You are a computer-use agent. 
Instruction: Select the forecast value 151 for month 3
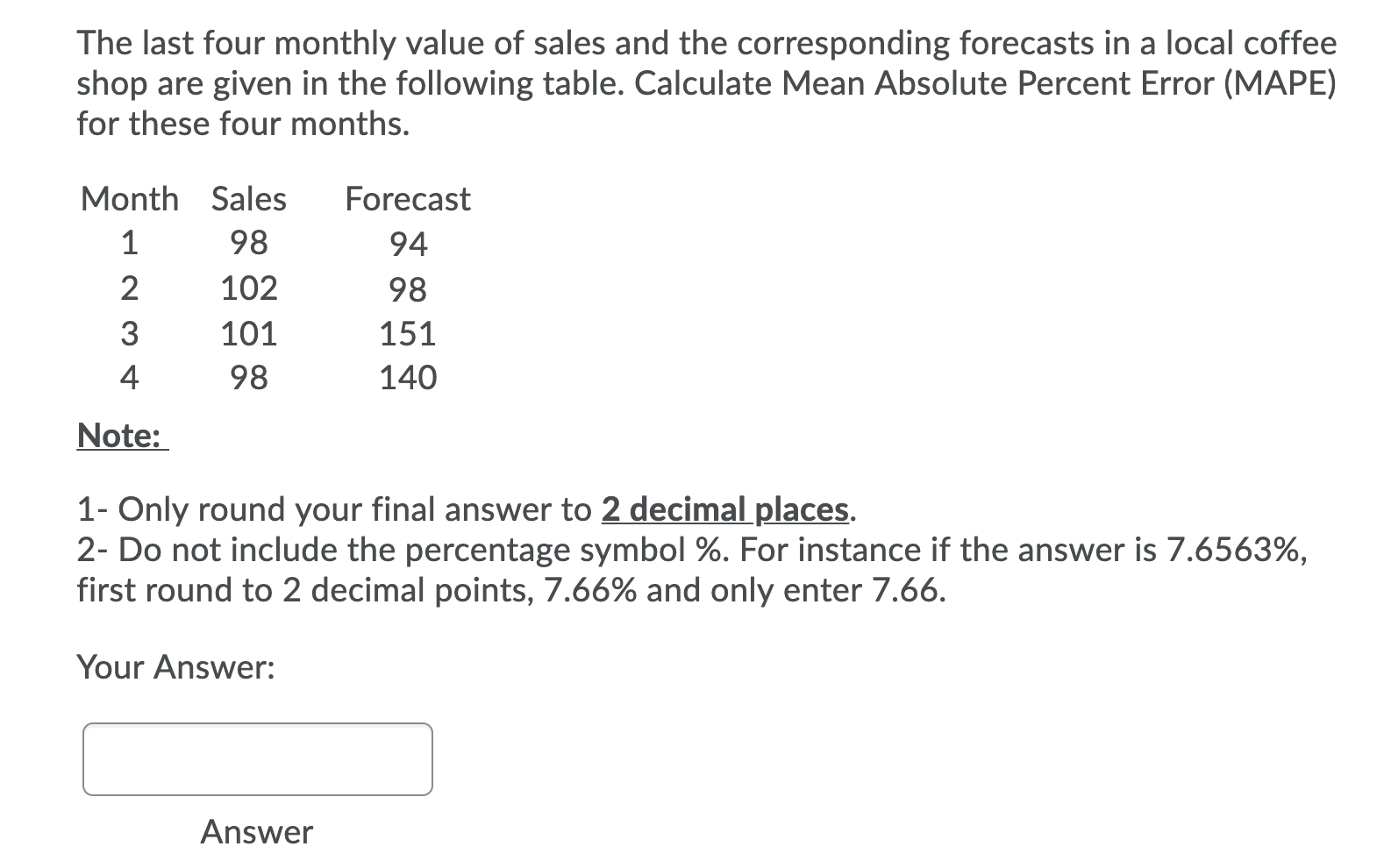point(407,333)
